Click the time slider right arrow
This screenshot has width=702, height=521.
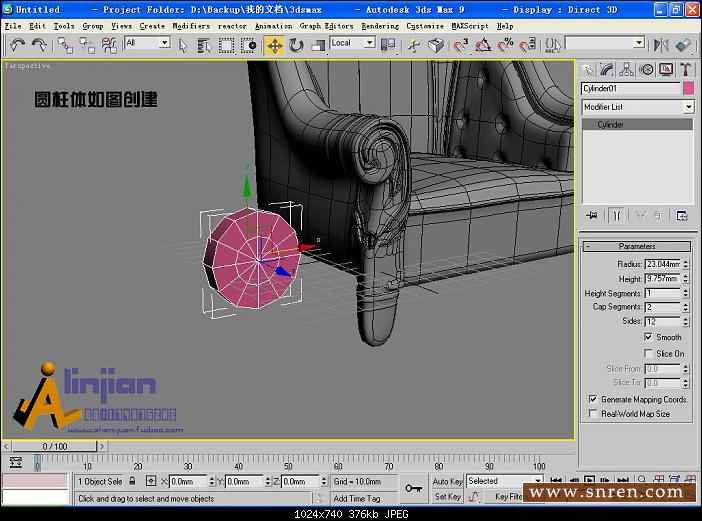(102, 446)
